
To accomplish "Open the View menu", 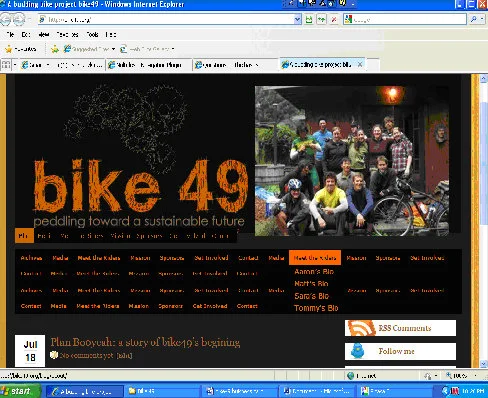I will point(44,34).
